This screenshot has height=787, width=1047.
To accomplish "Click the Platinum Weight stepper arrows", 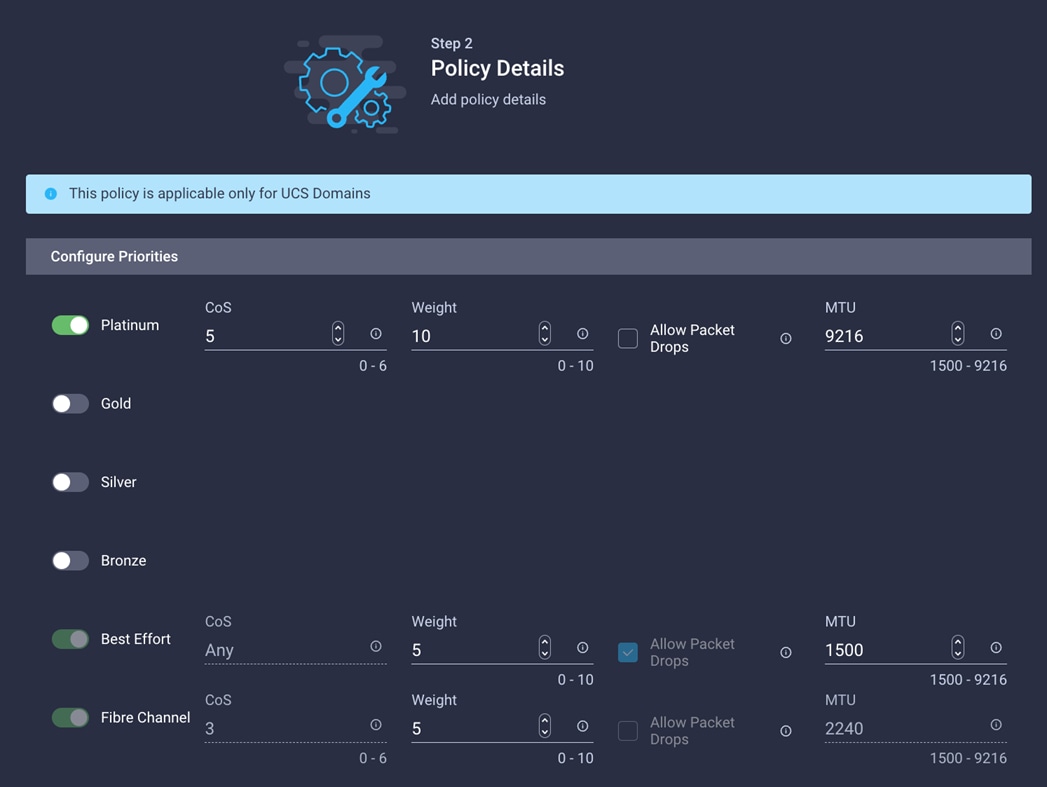I will click(545, 333).
